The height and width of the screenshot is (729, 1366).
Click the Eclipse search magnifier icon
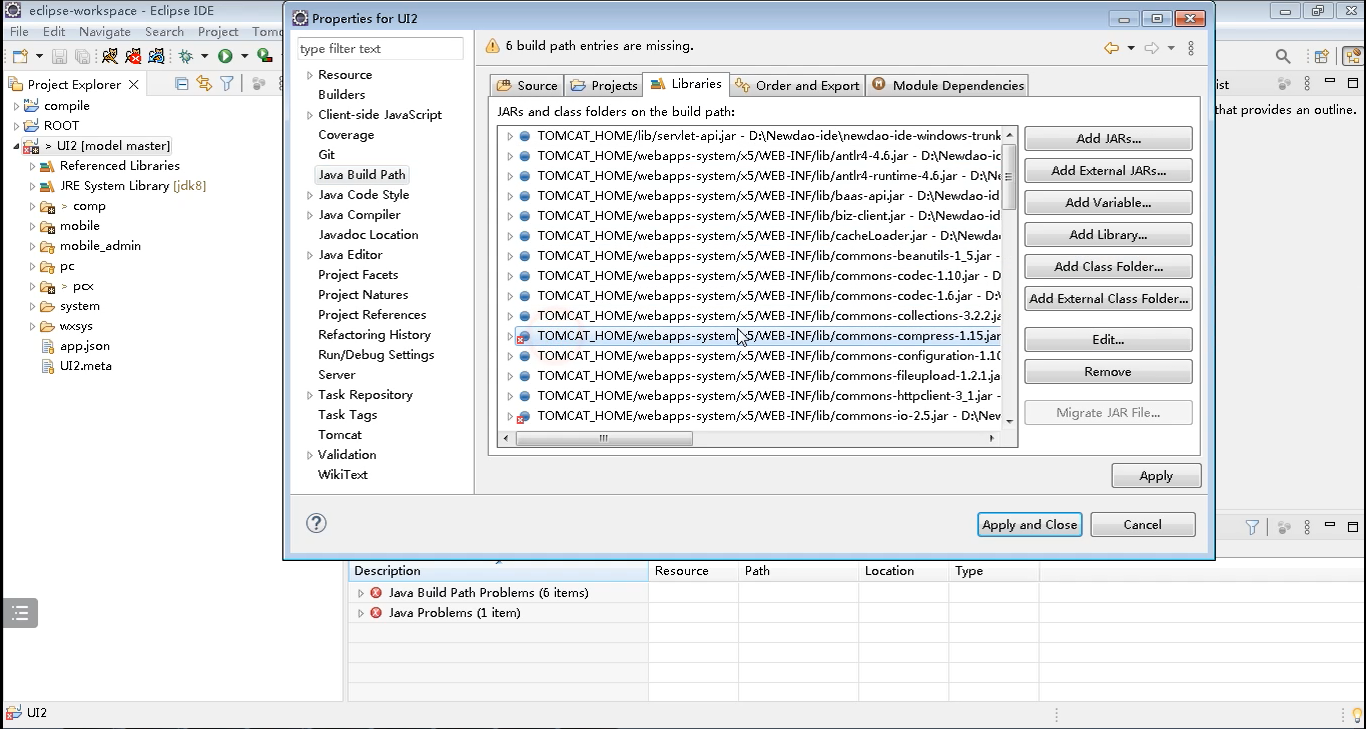pyautogui.click(x=1282, y=57)
